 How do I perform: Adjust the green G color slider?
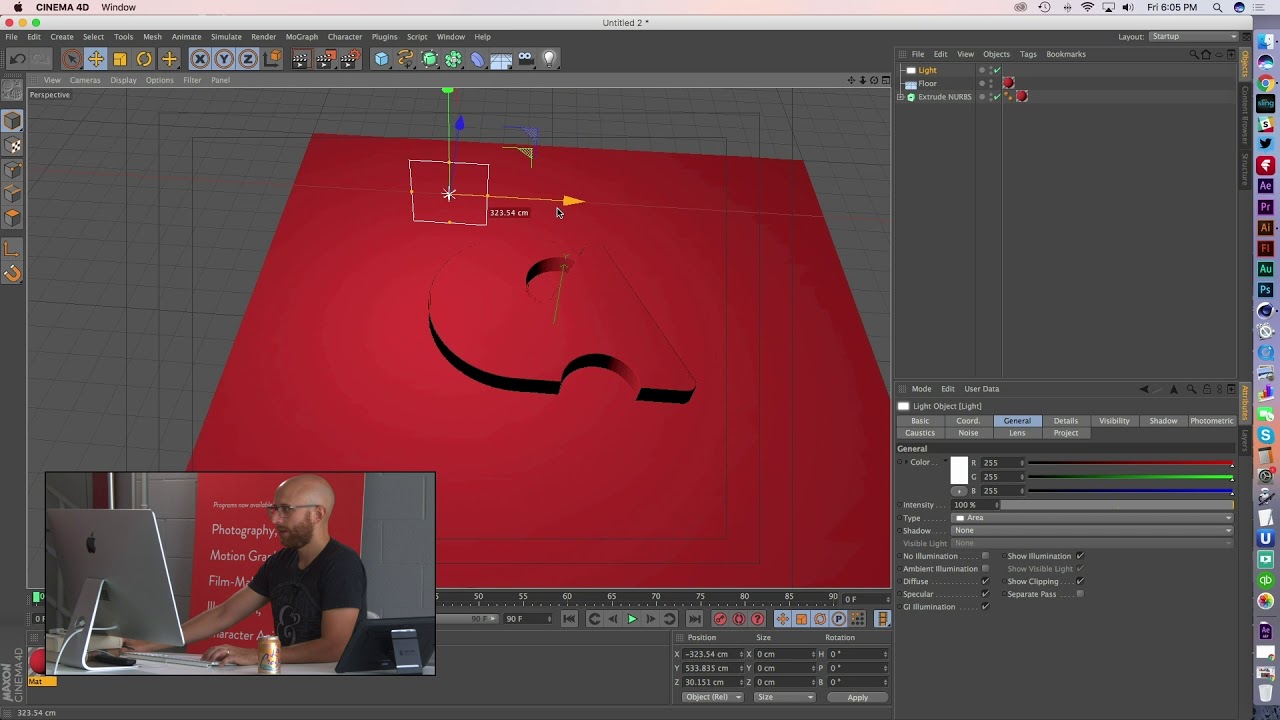coord(1131,477)
